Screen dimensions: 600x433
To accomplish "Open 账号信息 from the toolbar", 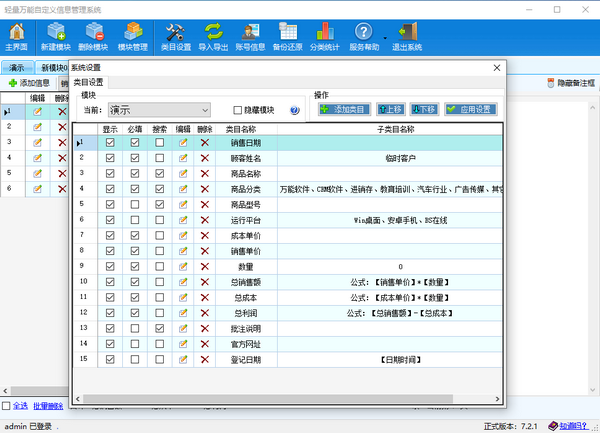I will click(x=250, y=37).
